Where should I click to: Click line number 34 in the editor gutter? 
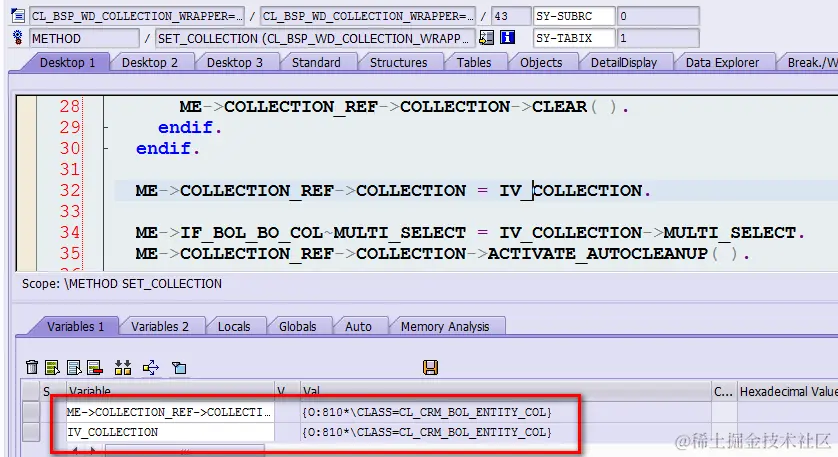click(69, 233)
